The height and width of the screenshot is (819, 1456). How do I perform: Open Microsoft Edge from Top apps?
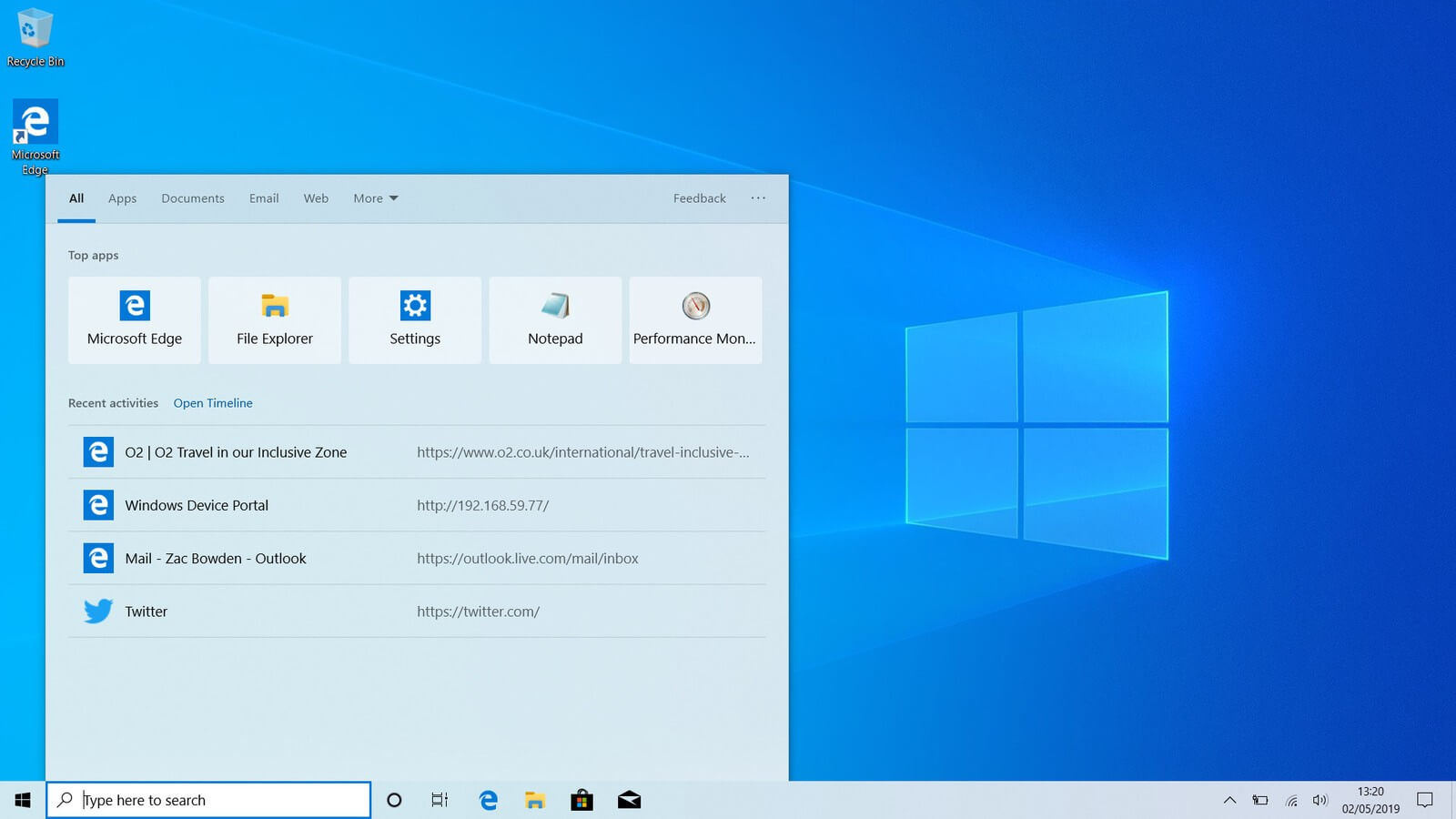[x=134, y=319]
